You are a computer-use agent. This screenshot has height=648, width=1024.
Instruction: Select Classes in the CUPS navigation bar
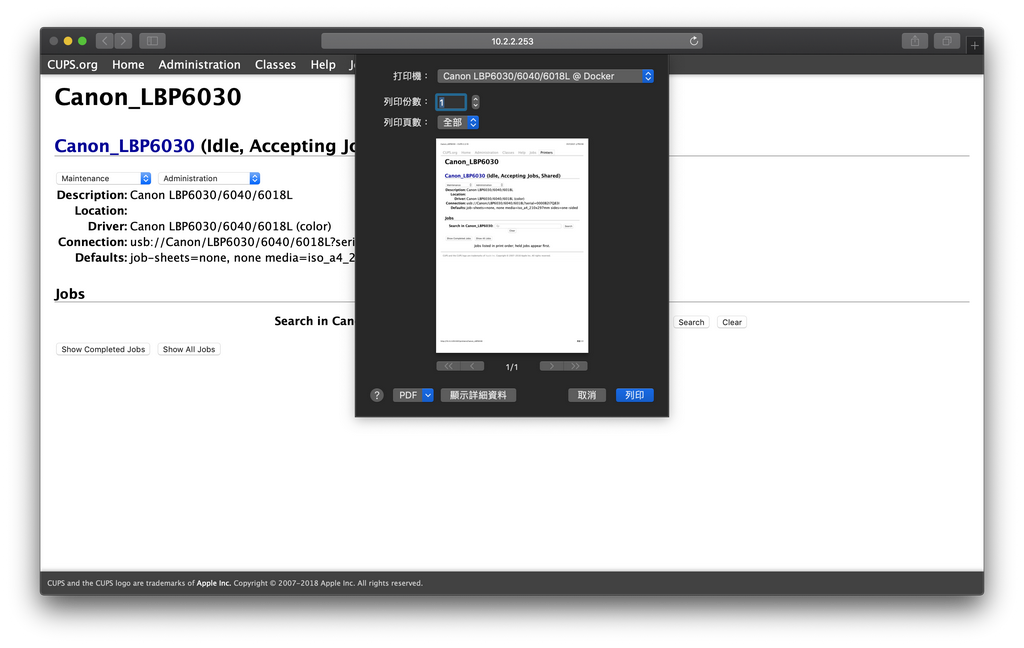[x=275, y=65]
